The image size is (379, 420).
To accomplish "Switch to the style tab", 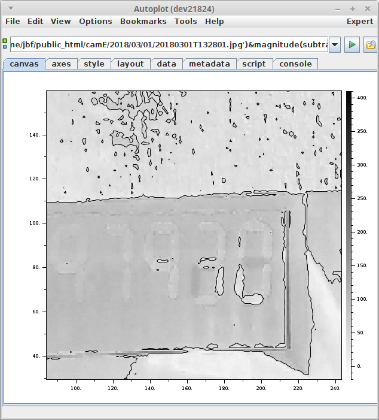I will pyautogui.click(x=94, y=64).
